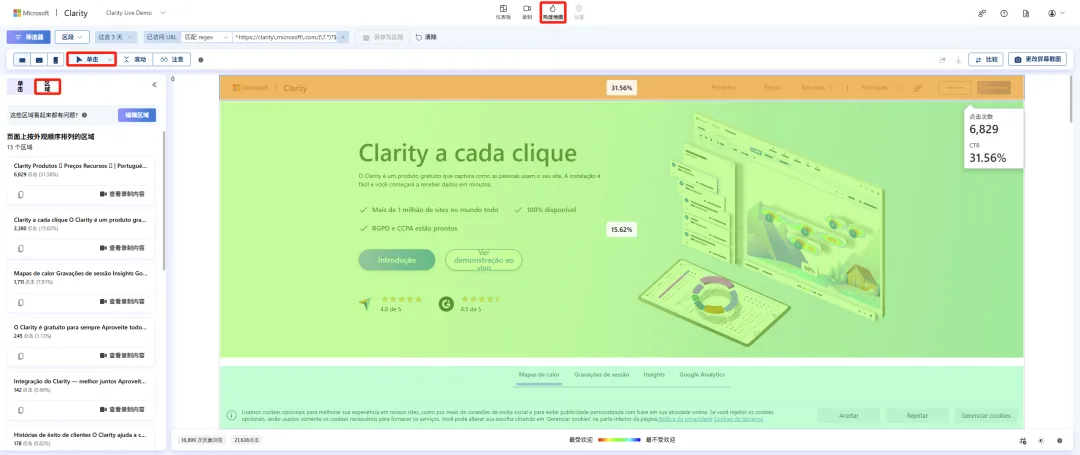1080x455 pixels.
Task: Collapse the side panel with the double chevron
Action: tap(154, 85)
